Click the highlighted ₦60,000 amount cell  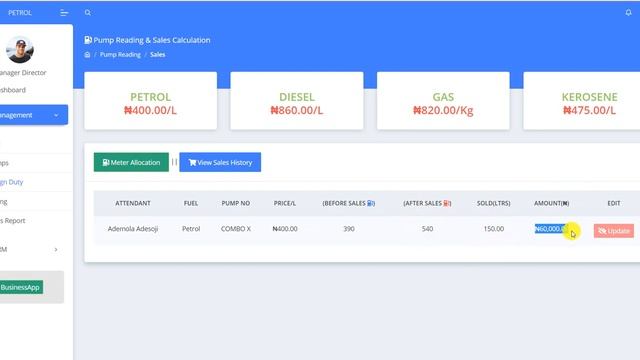(x=551, y=229)
